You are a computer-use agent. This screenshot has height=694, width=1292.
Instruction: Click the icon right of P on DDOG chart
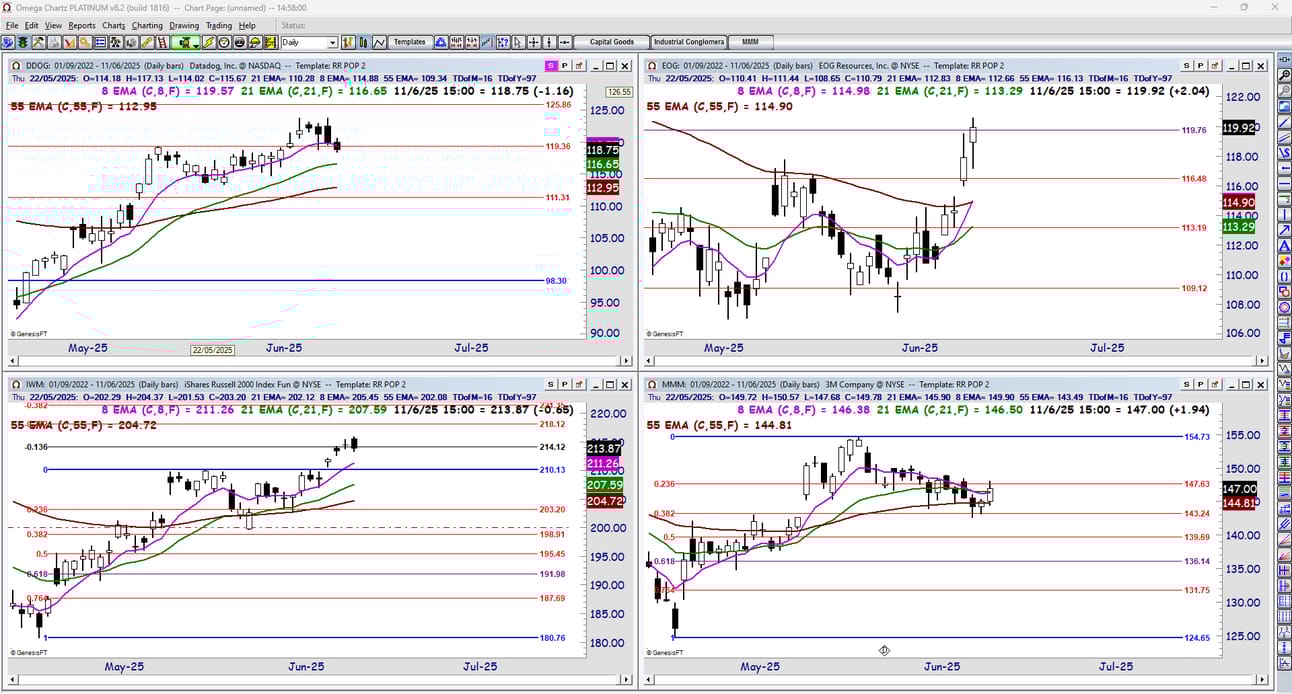click(x=578, y=66)
